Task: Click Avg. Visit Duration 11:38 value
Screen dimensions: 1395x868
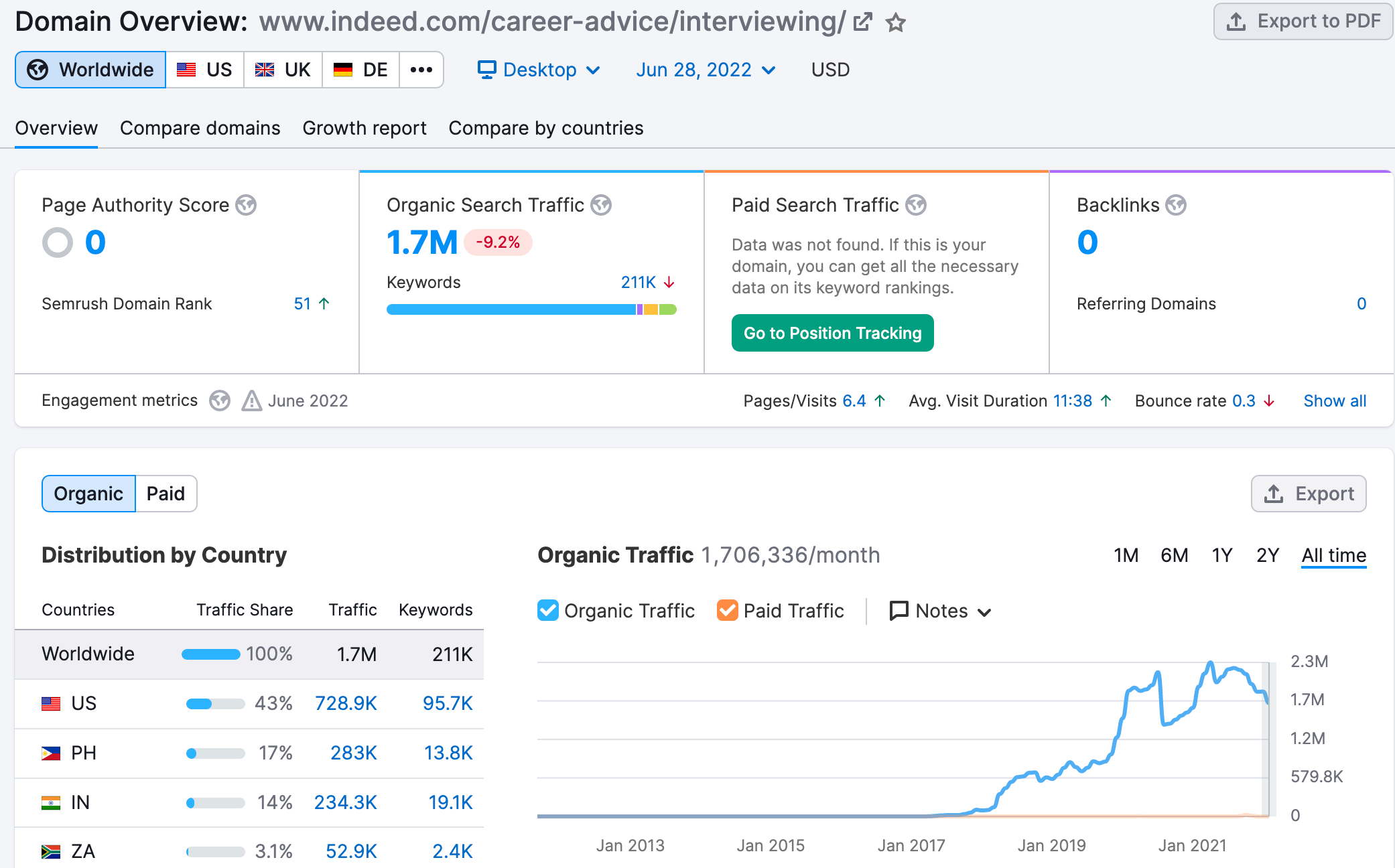Action: pos(1073,401)
